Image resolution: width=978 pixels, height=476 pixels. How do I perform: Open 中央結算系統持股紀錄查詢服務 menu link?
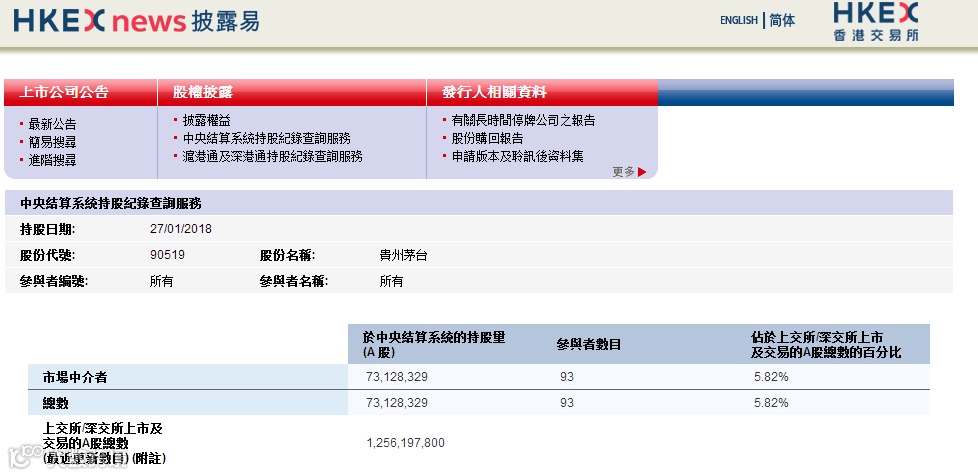pyautogui.click(x=266, y=138)
